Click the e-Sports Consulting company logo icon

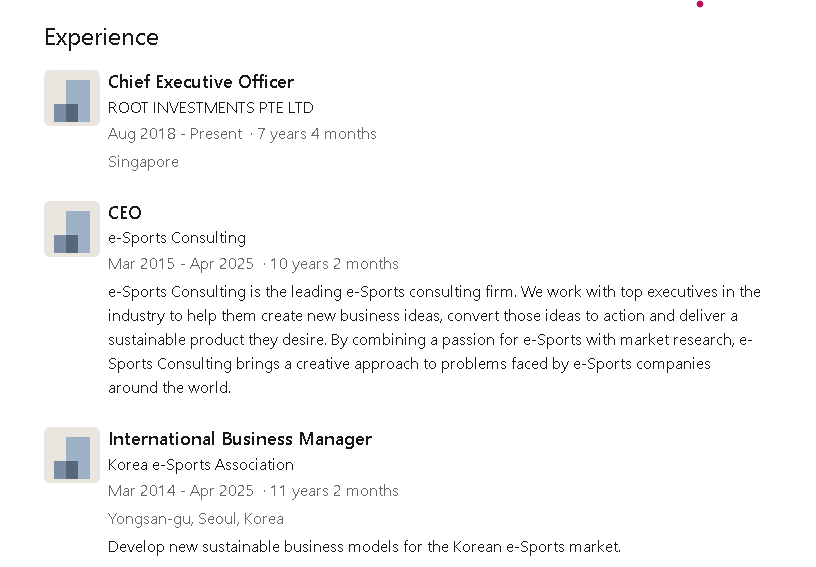[x=72, y=229]
